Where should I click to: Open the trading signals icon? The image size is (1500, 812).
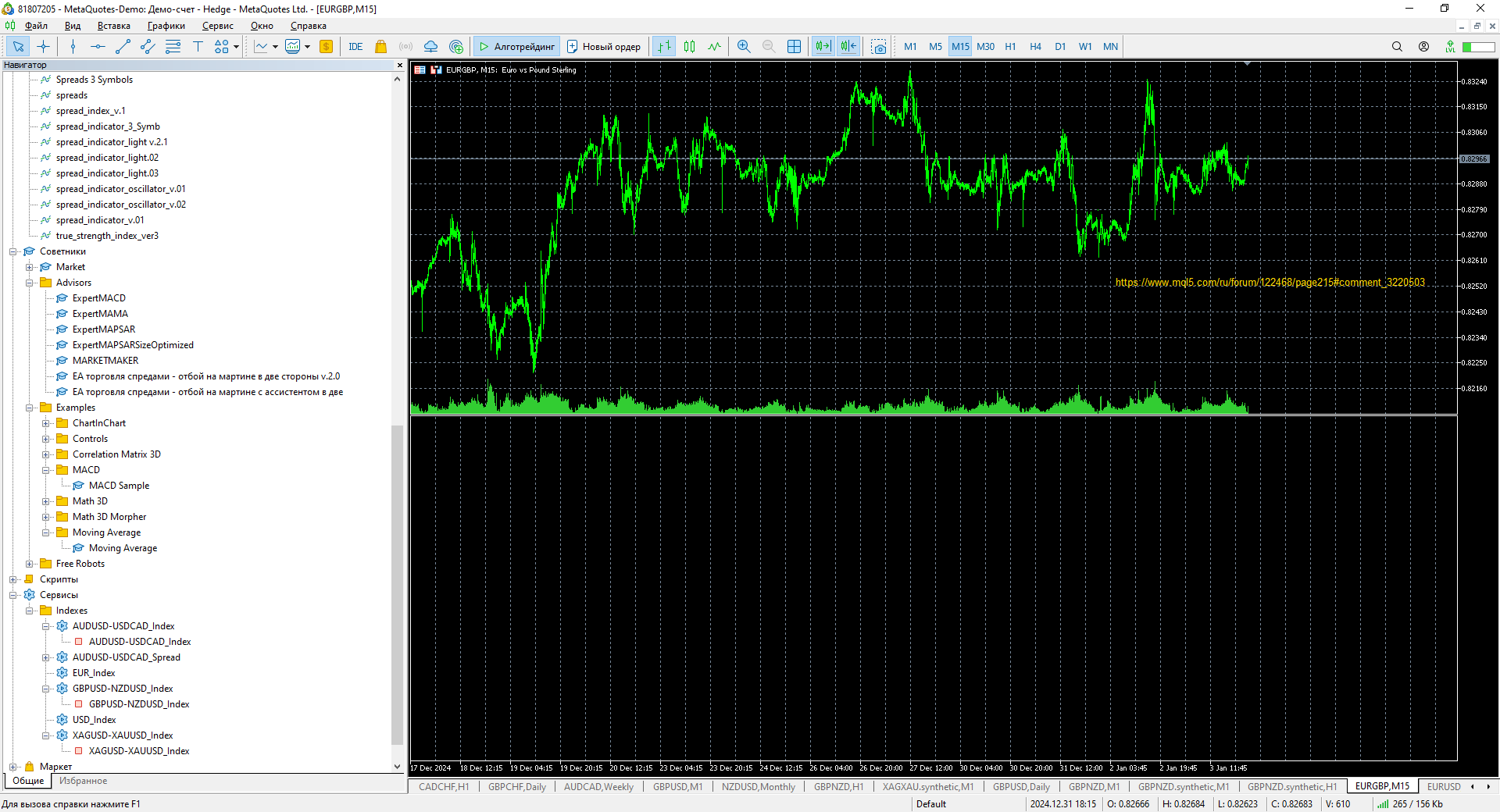click(x=405, y=47)
